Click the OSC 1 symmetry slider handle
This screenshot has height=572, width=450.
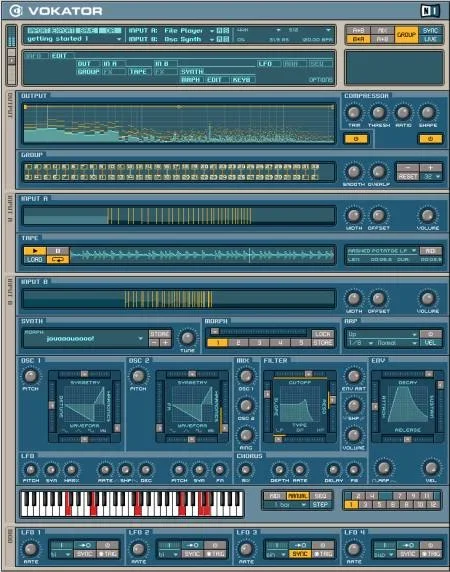point(85,374)
